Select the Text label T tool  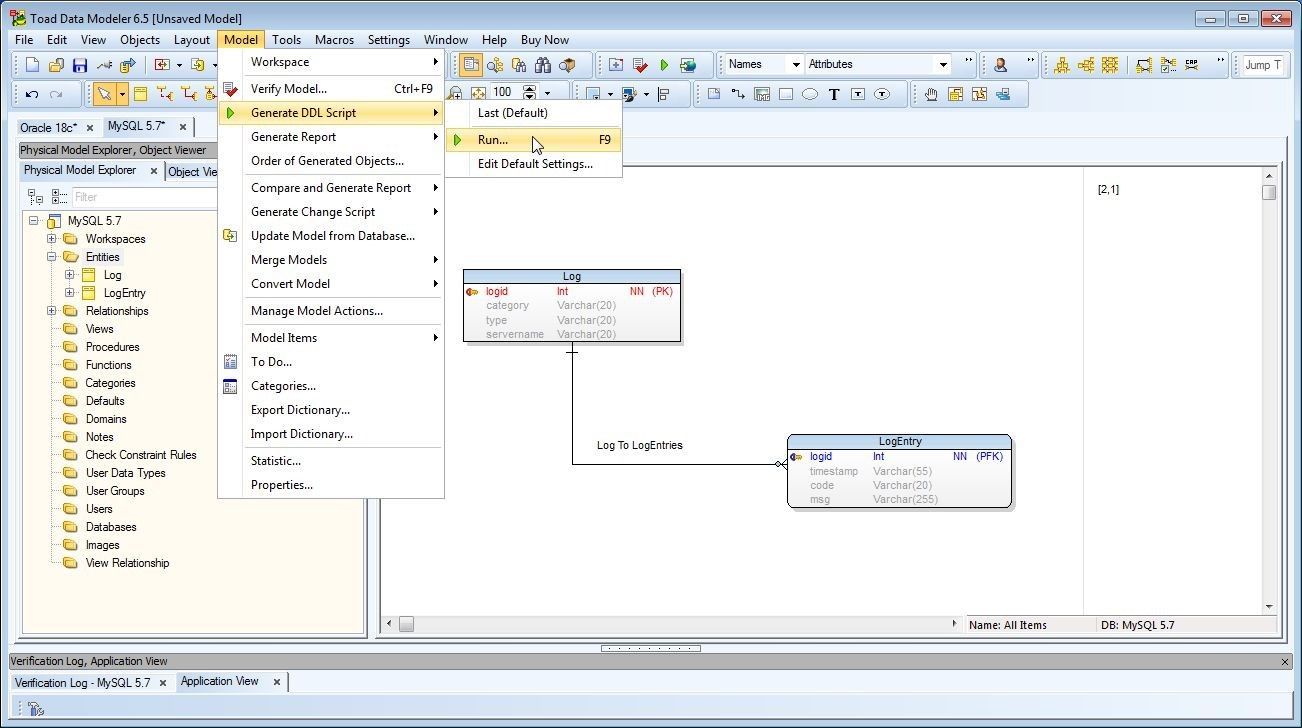pos(834,94)
